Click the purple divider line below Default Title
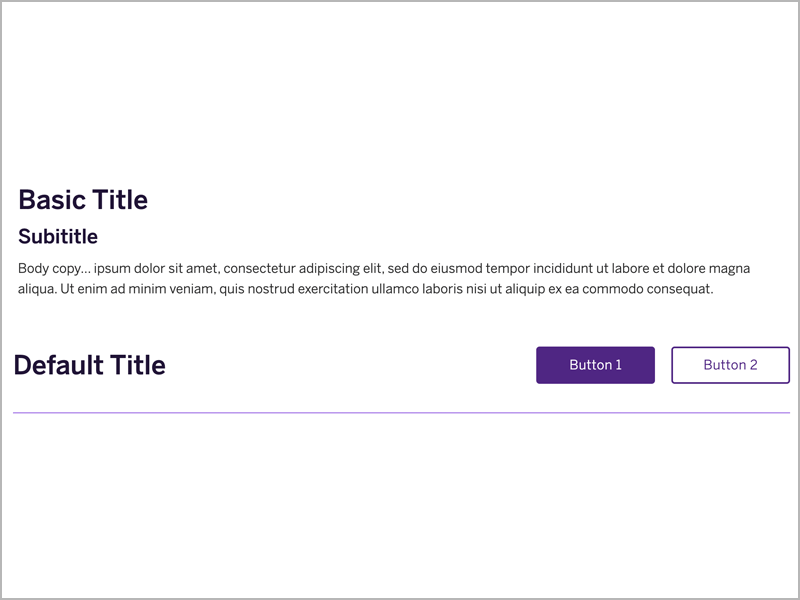The width and height of the screenshot is (800, 600). pyautogui.click(x=400, y=412)
